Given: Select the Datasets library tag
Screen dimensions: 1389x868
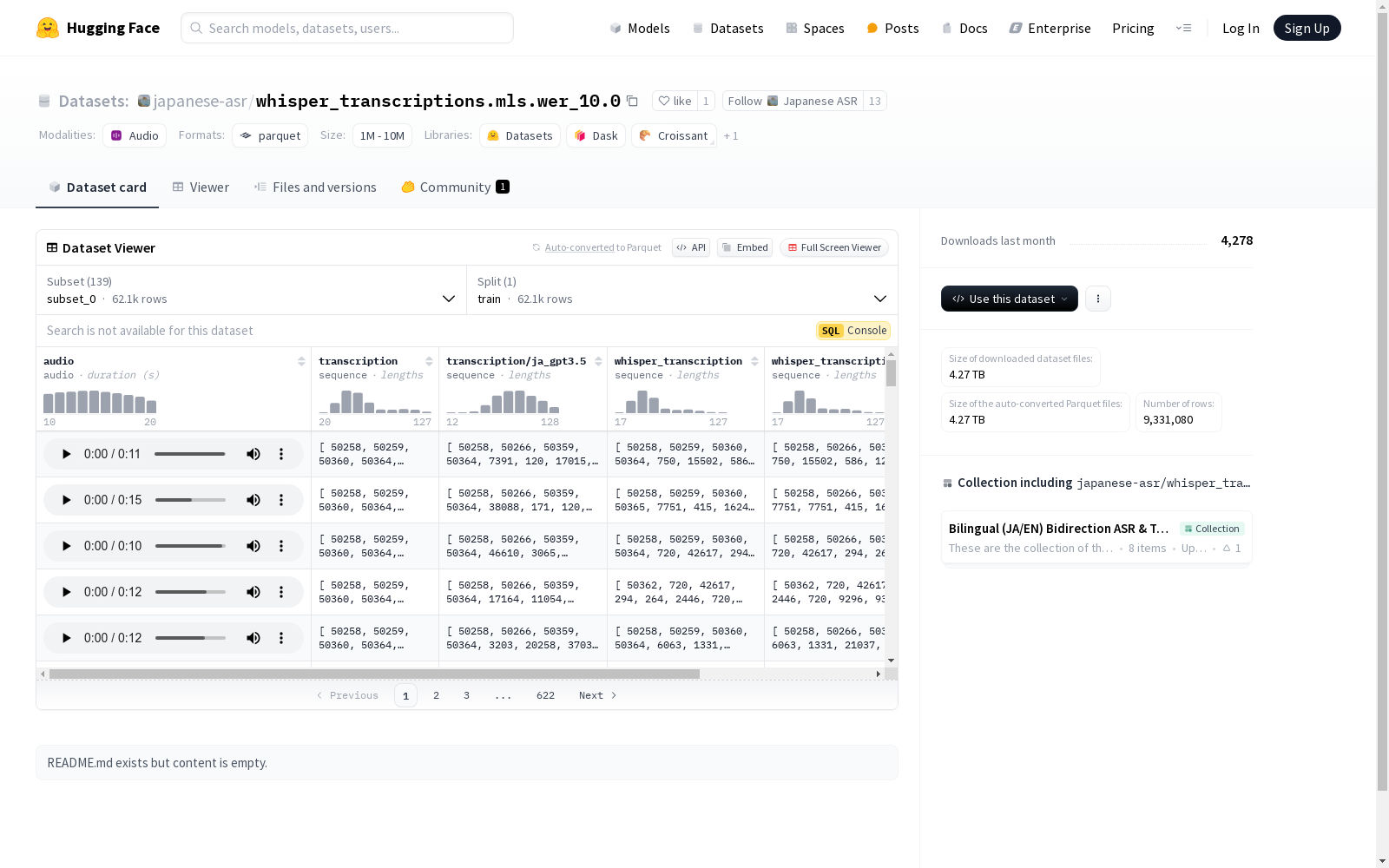Looking at the screenshot, I should [520, 135].
